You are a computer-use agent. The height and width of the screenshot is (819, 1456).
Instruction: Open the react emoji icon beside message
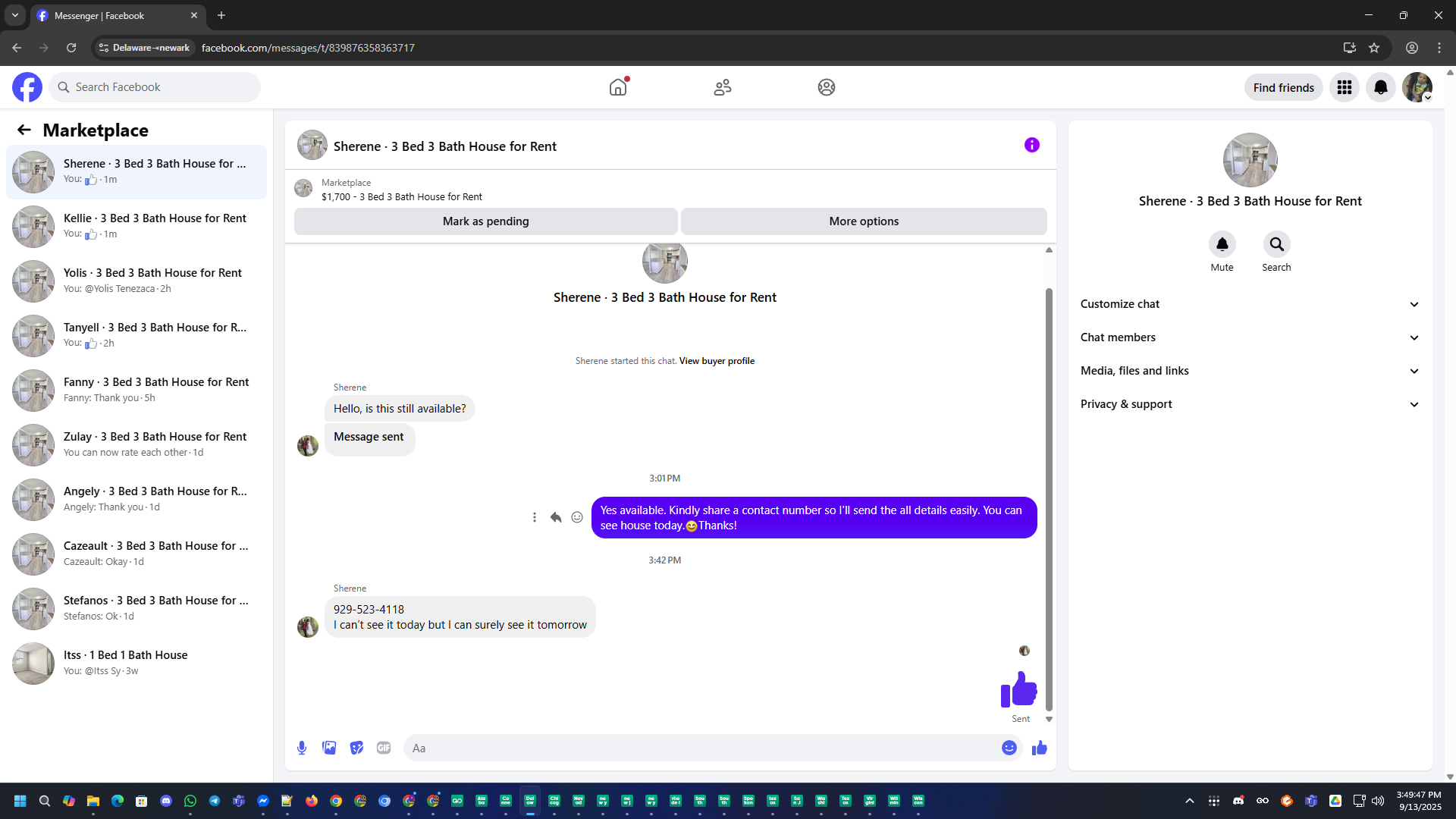point(577,517)
